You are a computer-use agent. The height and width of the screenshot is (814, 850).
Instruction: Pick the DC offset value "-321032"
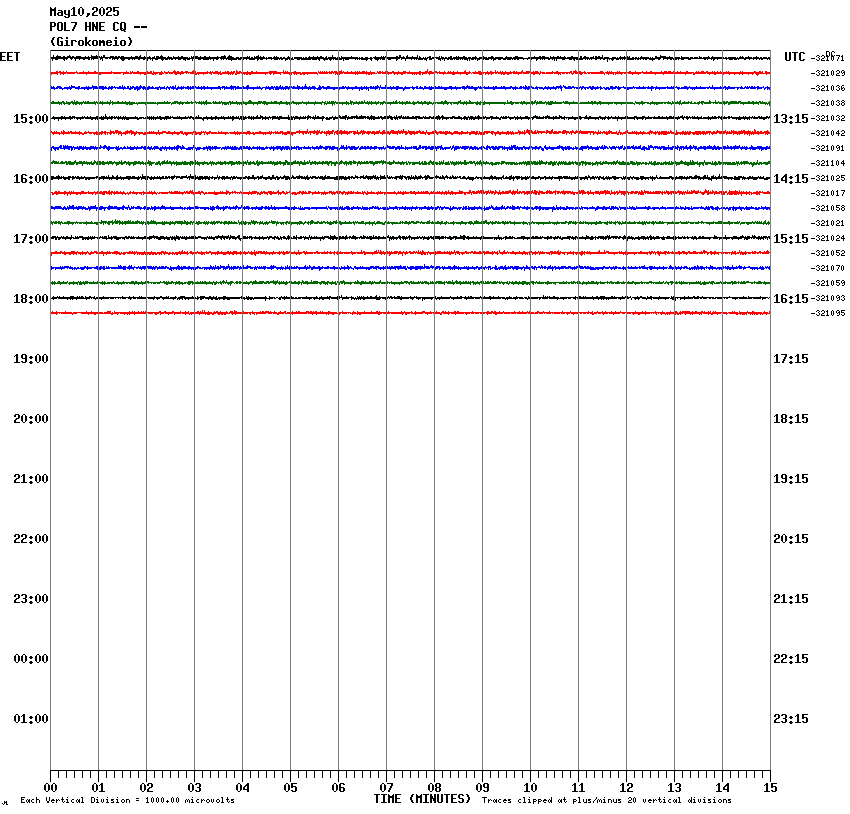[x=828, y=118]
